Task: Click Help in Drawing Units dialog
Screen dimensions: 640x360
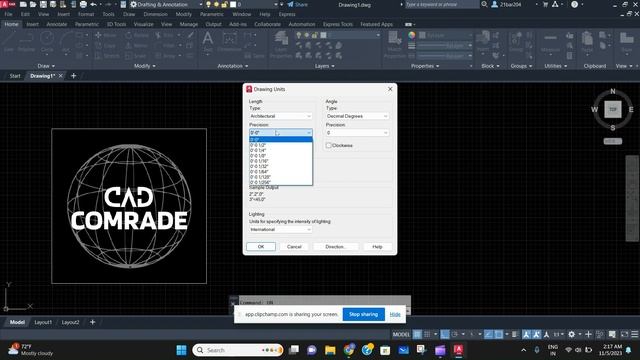Action: click(x=377, y=247)
